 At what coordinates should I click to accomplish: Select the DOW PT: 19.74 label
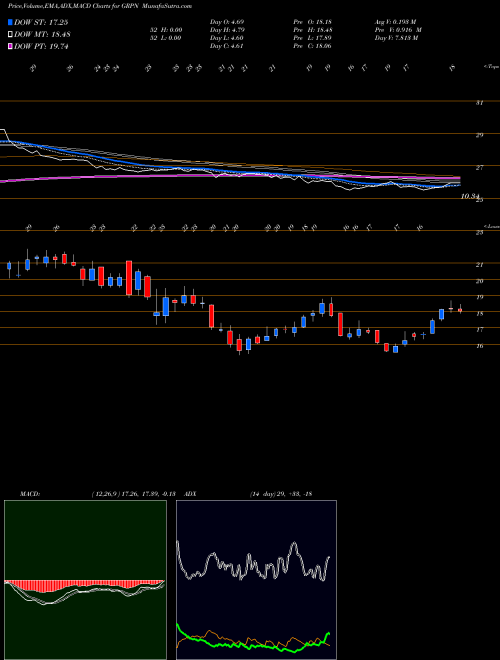tap(41, 46)
